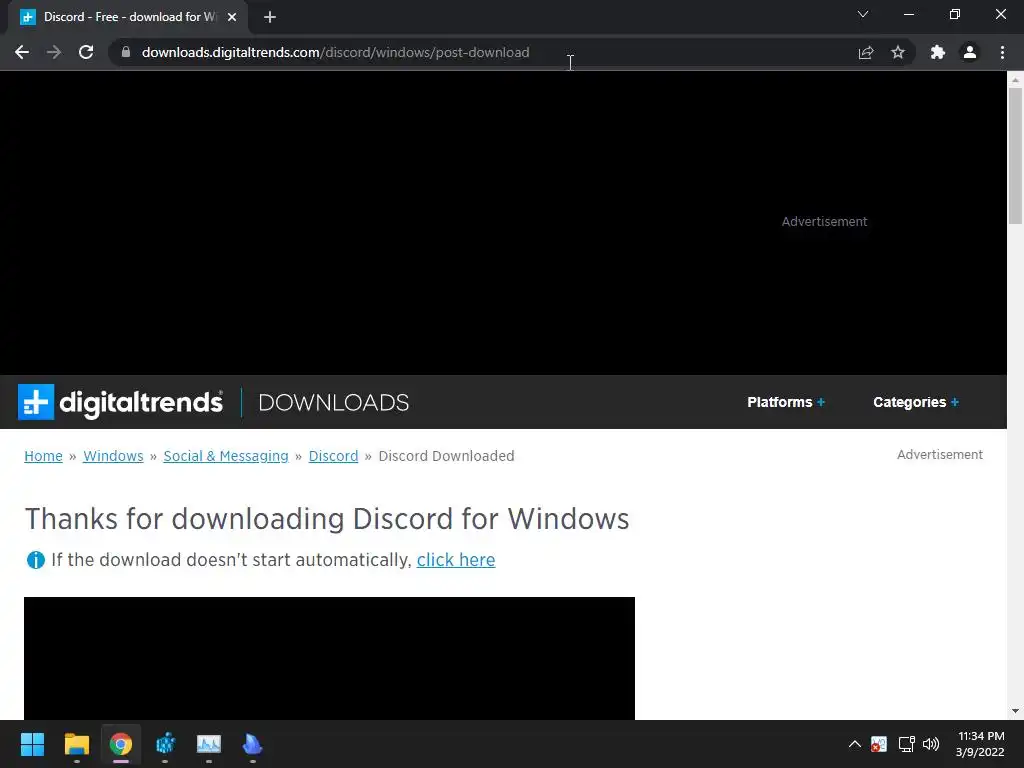Screen dimensions: 1024x768
Task: Click the 'click here' download link
Action: 456,560
